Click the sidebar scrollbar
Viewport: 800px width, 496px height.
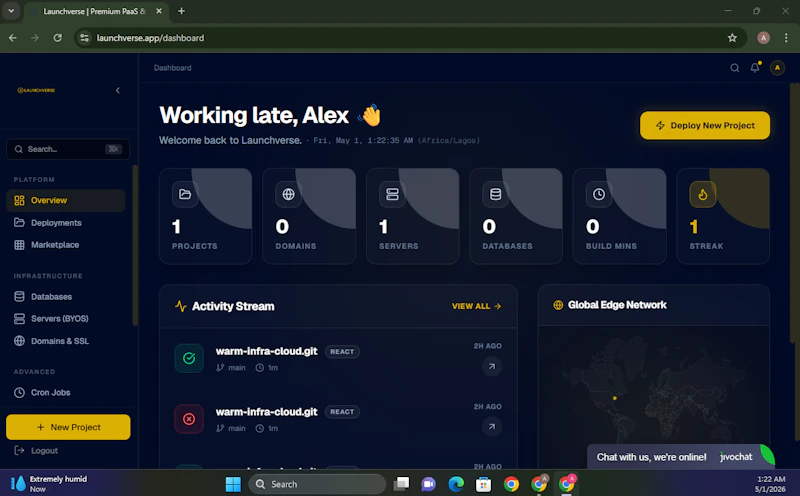coord(135,245)
